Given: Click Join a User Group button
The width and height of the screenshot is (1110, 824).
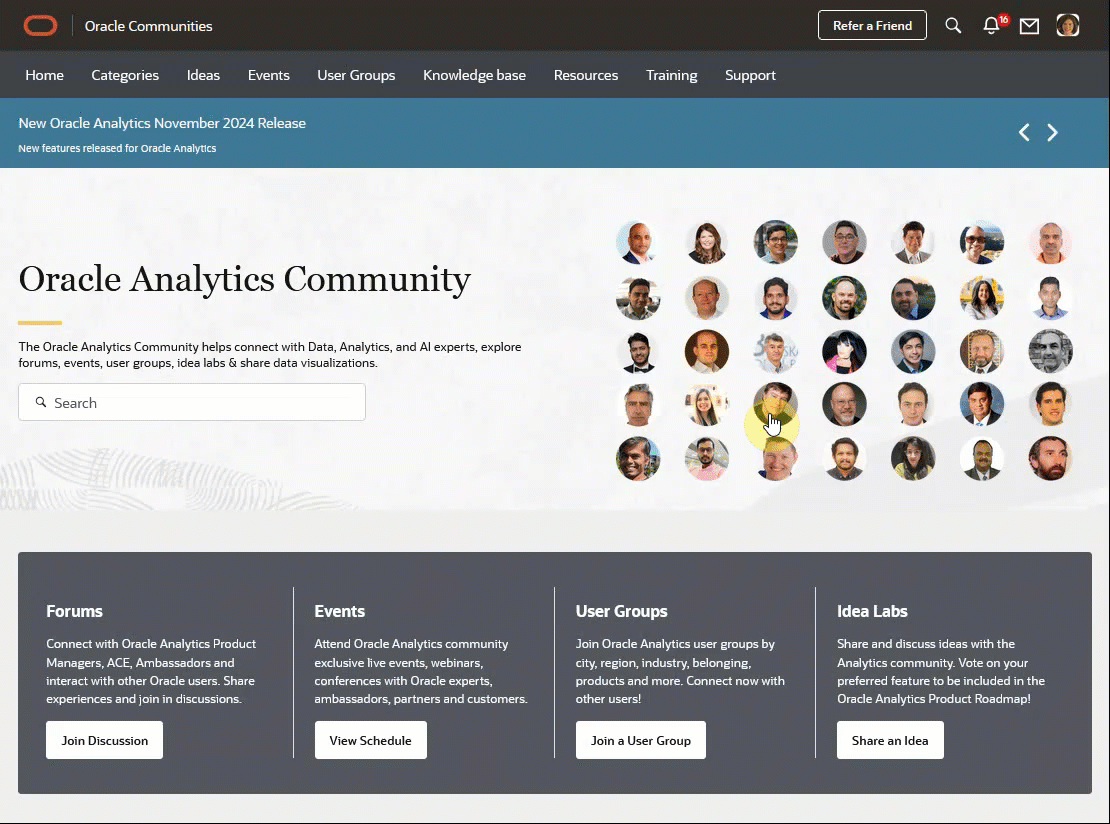Looking at the screenshot, I should pos(641,740).
